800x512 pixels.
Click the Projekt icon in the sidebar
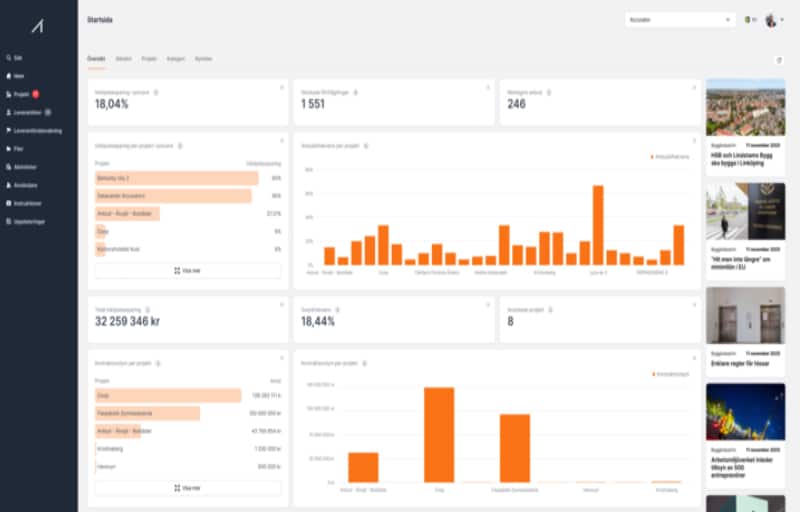coord(8,94)
